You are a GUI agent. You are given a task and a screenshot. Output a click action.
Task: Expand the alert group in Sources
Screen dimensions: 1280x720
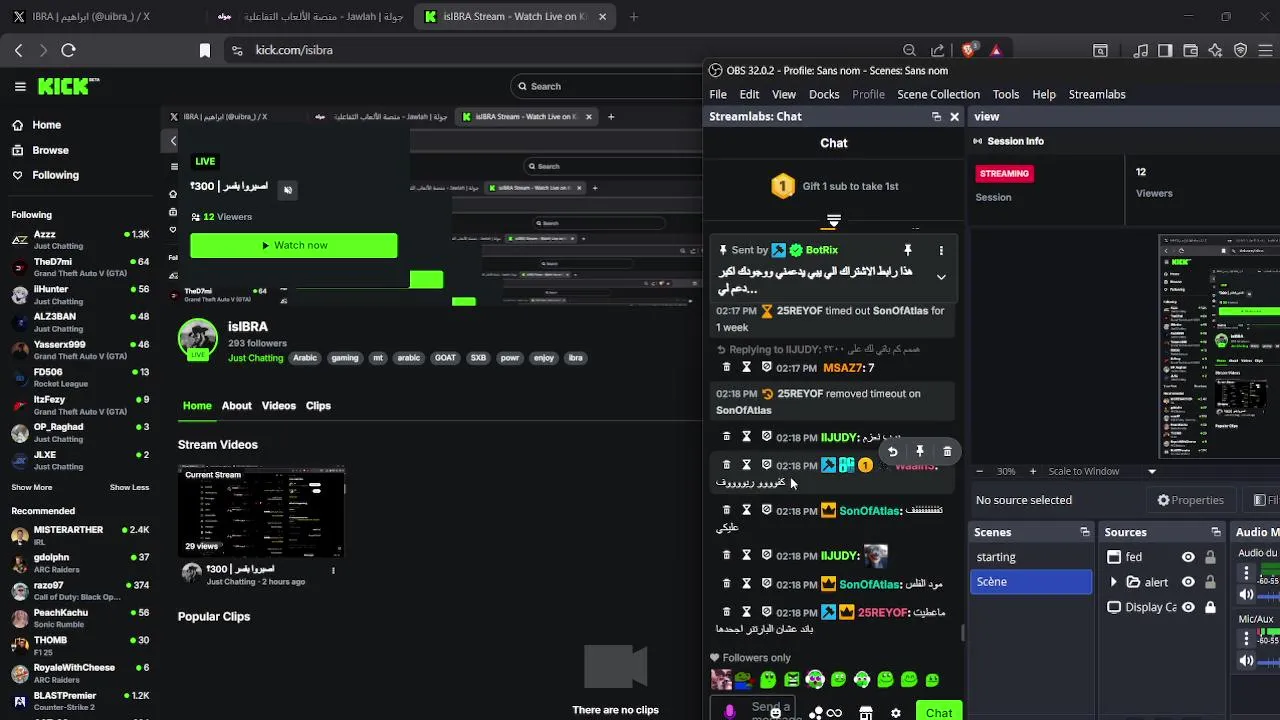pyautogui.click(x=1114, y=582)
